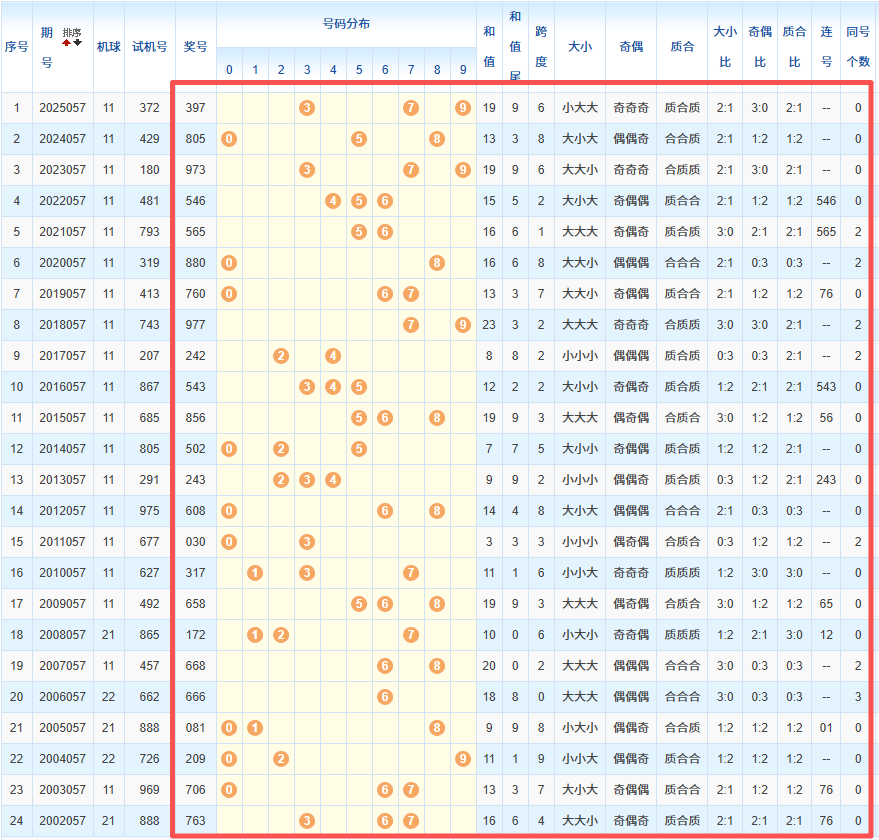The image size is (879, 840).
Task: Open period number 2002057 in last row
Action: pyautogui.click(x=62, y=821)
